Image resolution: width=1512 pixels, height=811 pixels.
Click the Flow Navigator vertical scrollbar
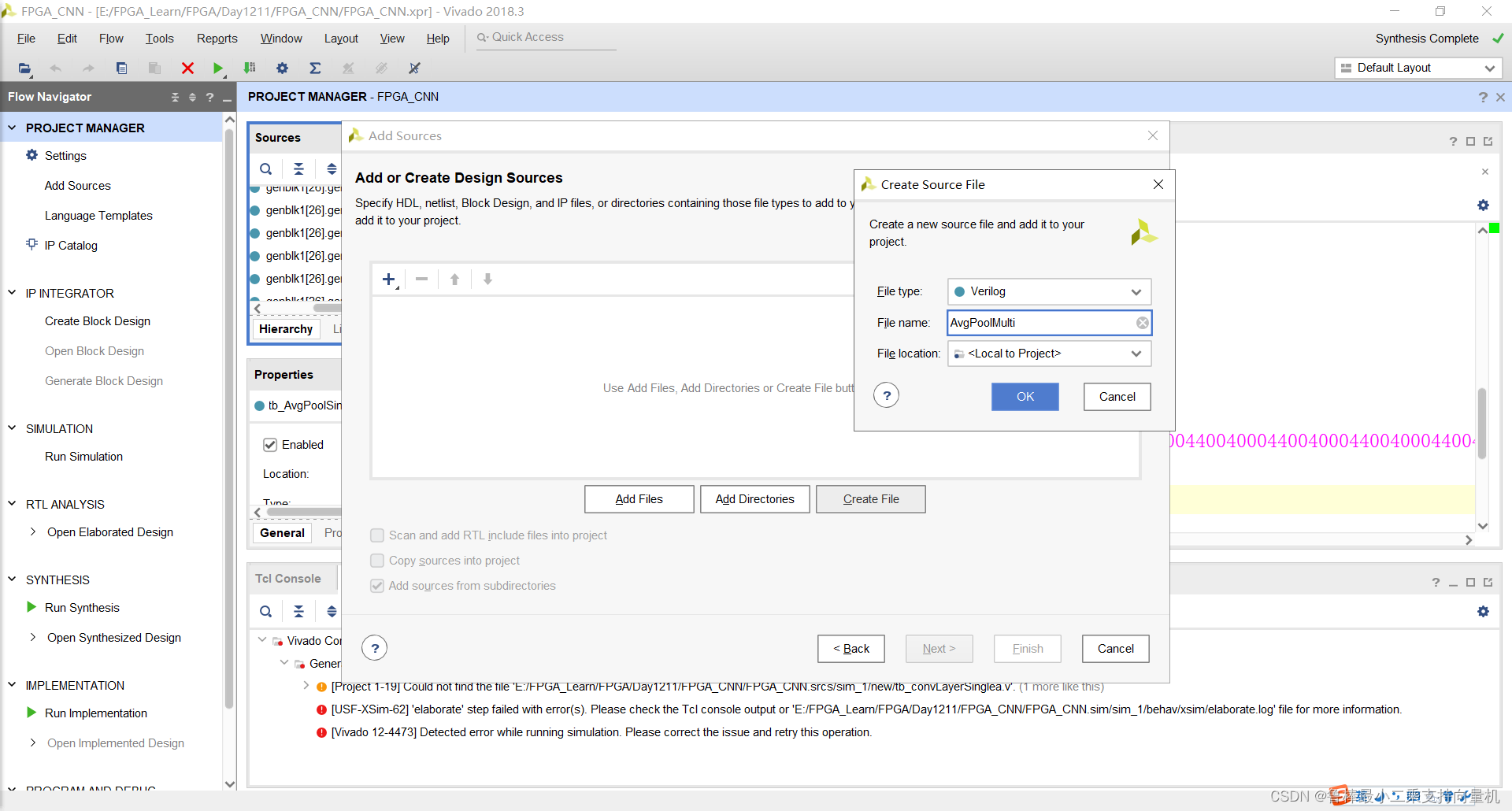[229, 417]
